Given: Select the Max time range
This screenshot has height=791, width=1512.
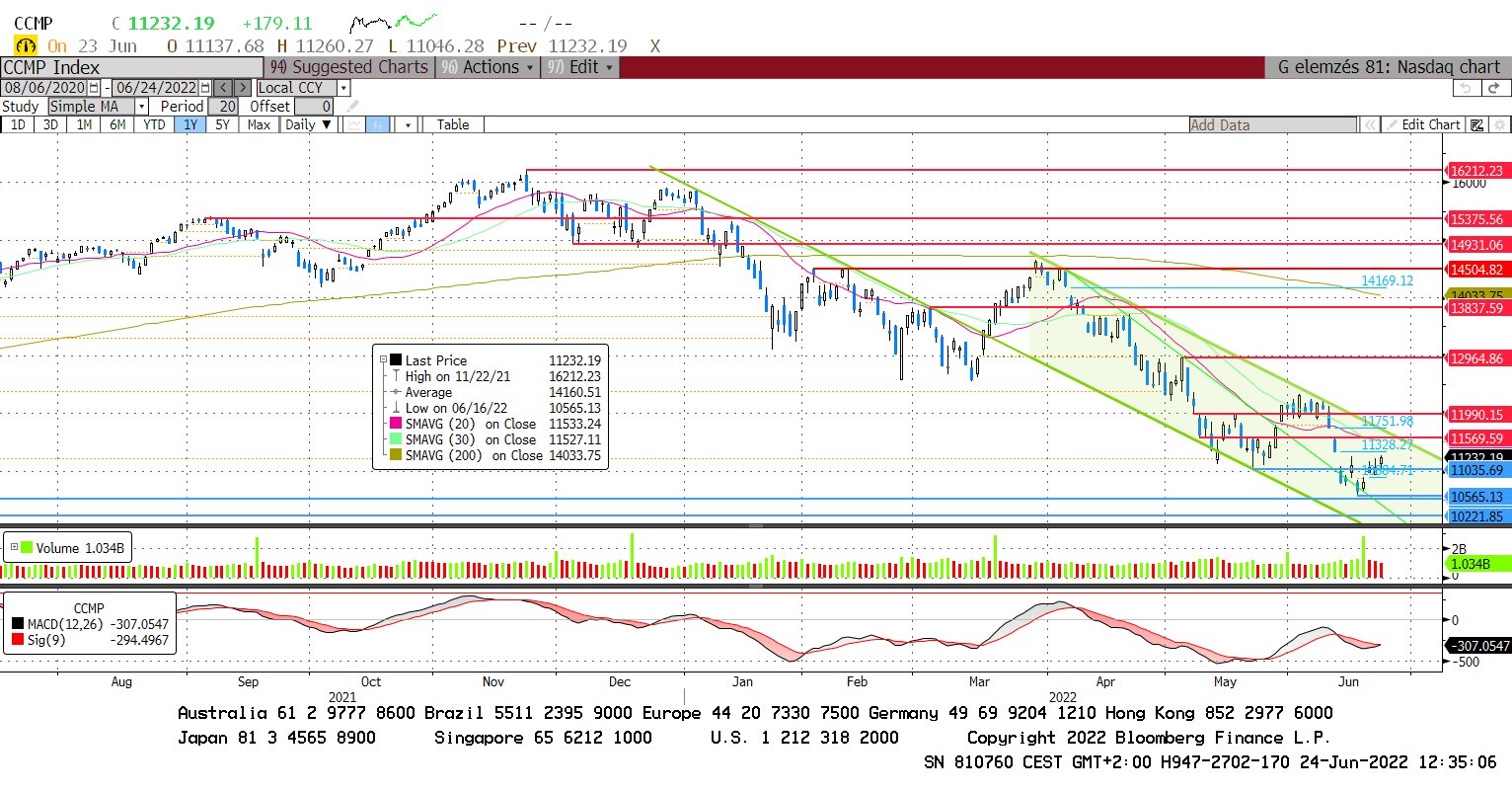Looking at the screenshot, I should click(x=259, y=124).
